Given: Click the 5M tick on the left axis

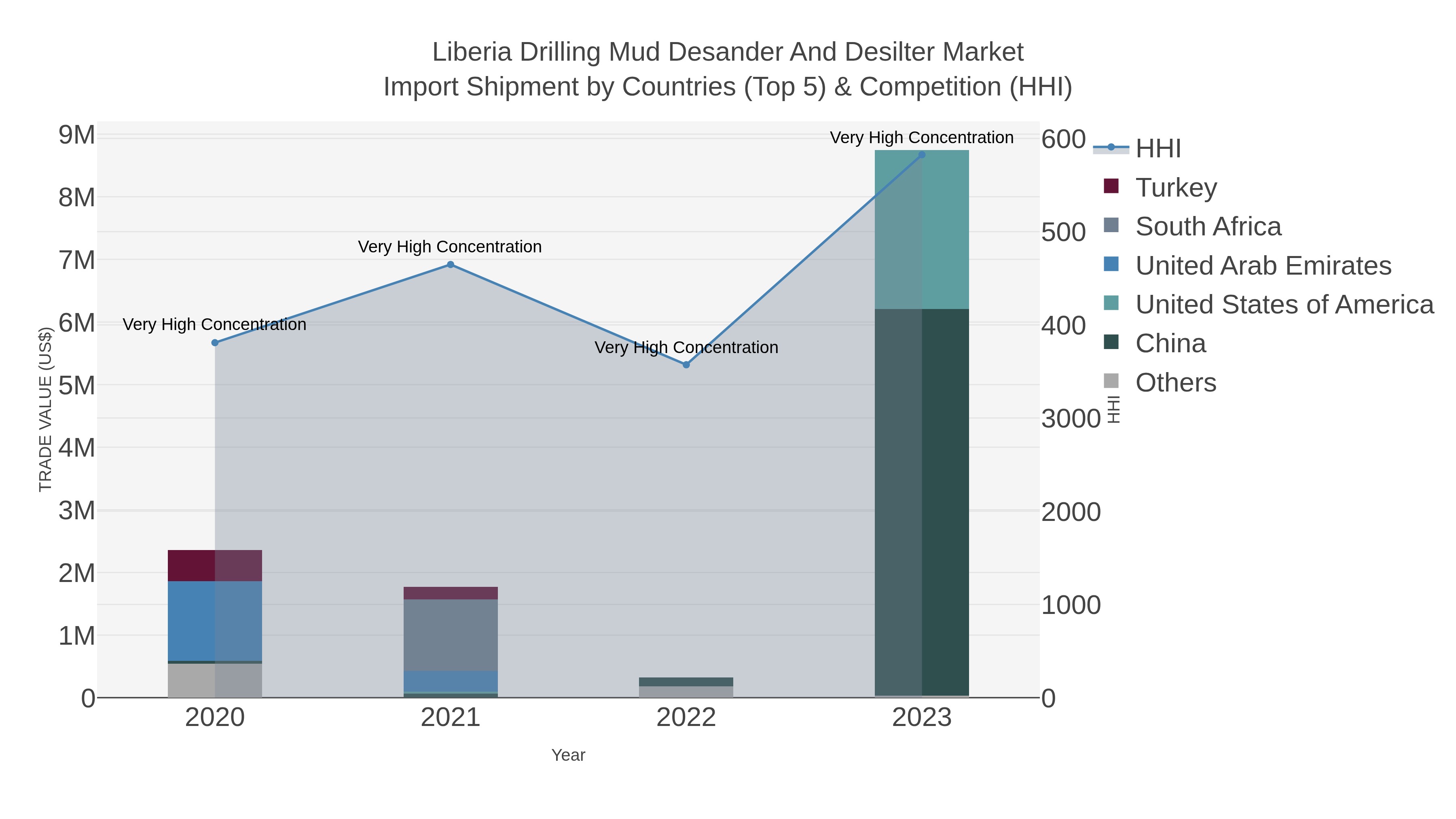Looking at the screenshot, I should [77, 385].
